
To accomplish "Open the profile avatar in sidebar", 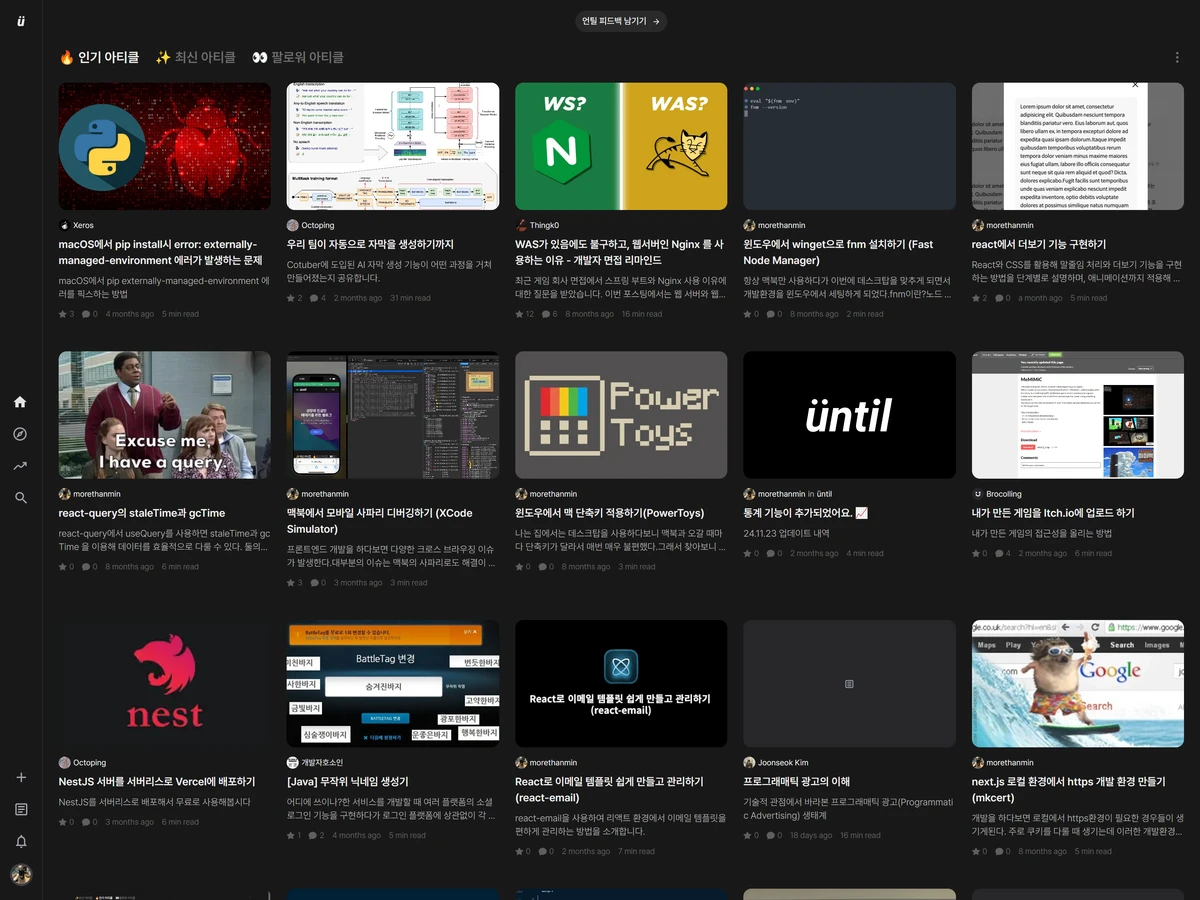I will tap(21, 875).
